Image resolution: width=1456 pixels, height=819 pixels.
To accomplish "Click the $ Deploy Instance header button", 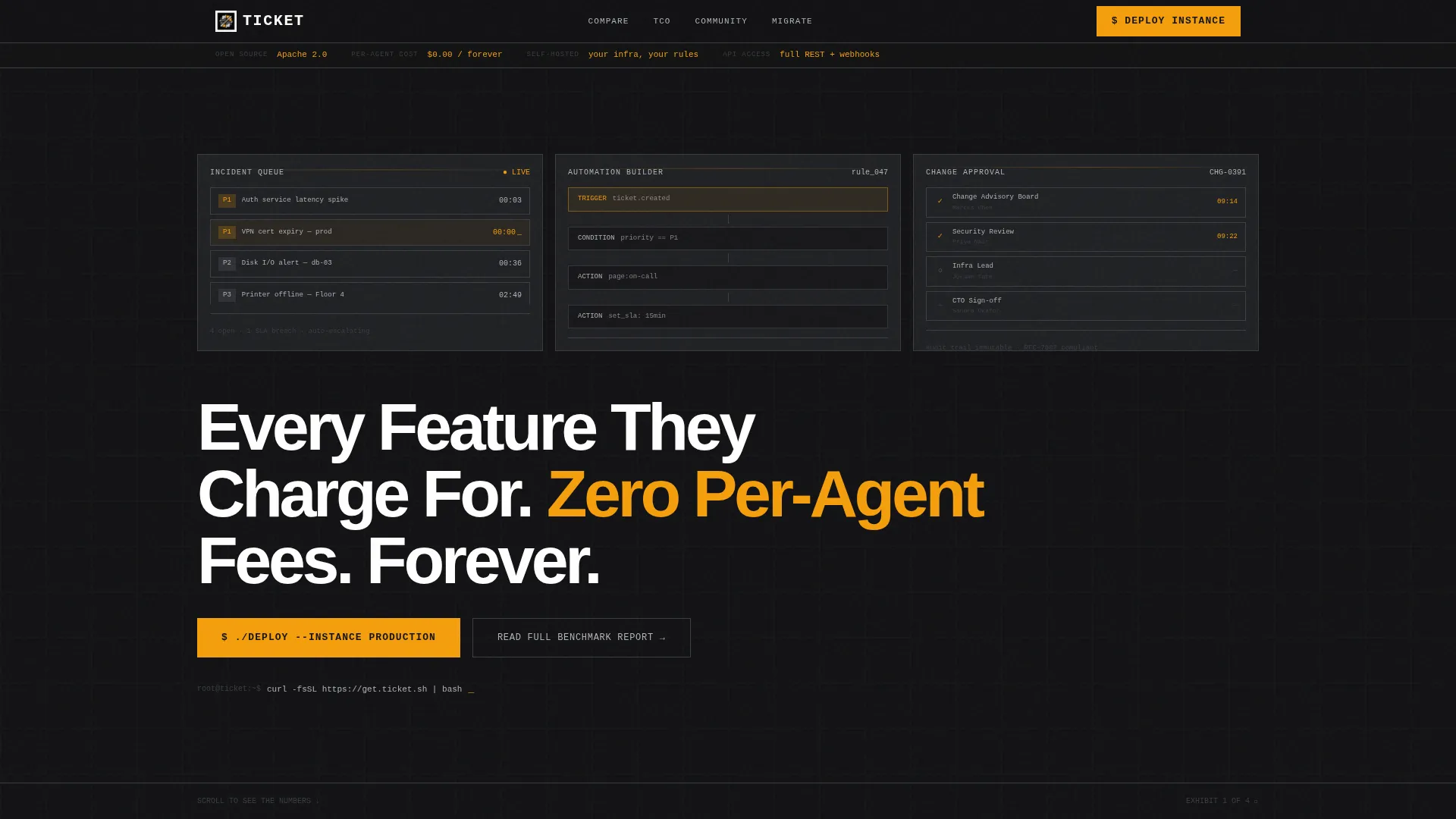I will (1169, 21).
